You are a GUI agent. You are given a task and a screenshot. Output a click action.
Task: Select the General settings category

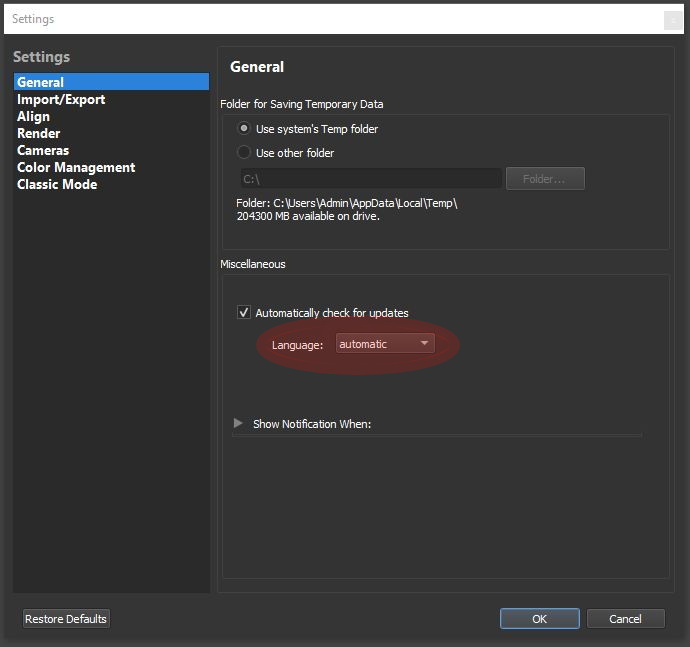click(x=111, y=82)
